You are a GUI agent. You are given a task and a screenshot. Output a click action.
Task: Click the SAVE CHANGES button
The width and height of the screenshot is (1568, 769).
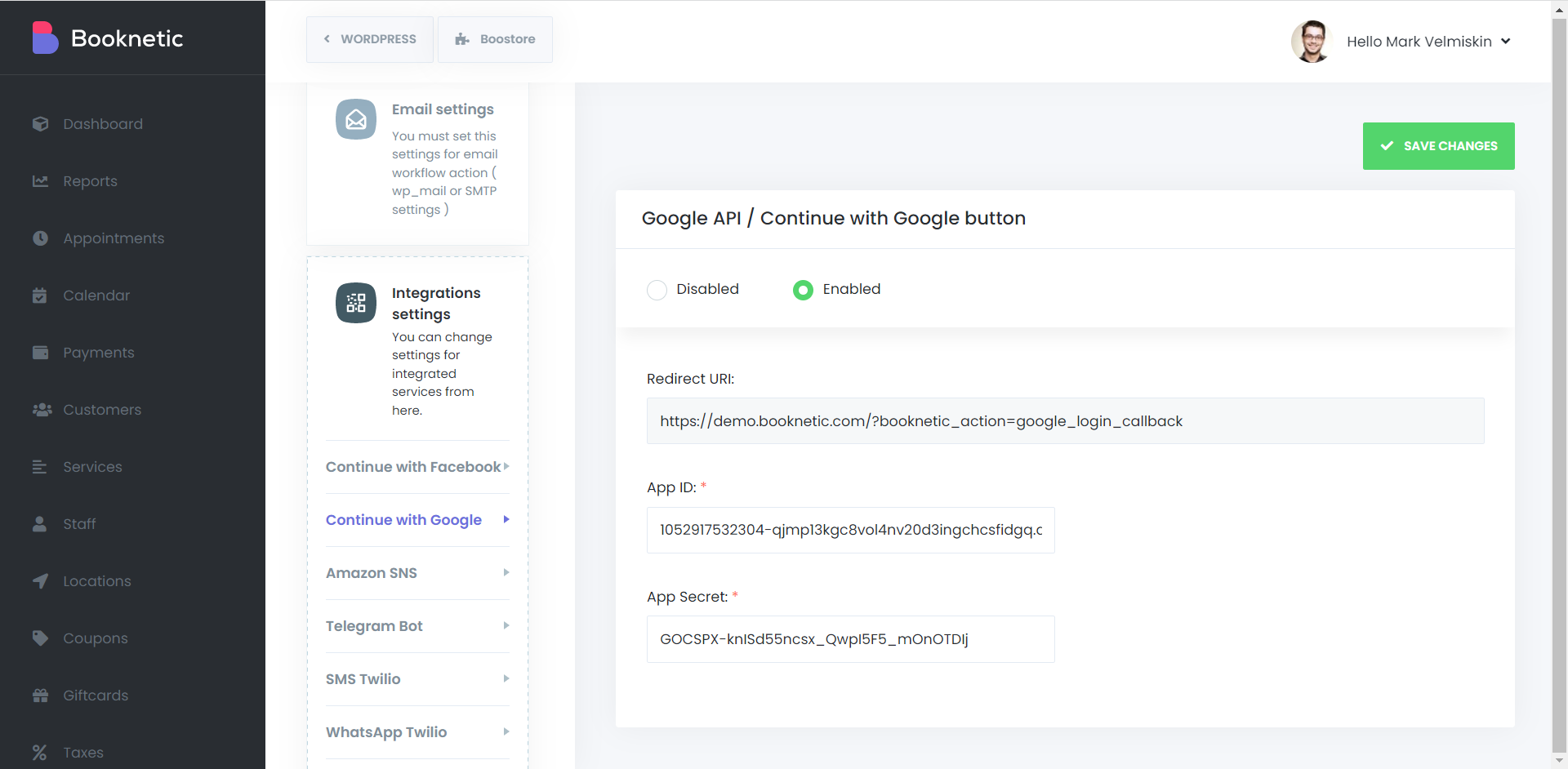[x=1438, y=146]
